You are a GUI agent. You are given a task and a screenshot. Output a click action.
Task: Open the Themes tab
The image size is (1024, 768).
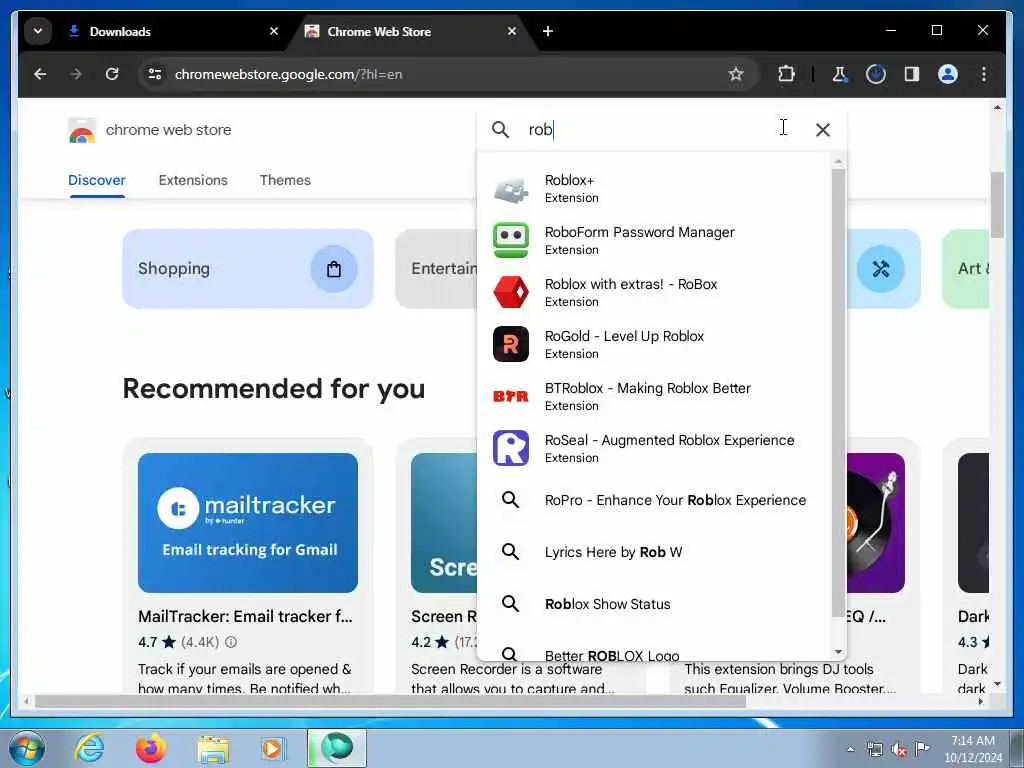(x=285, y=180)
